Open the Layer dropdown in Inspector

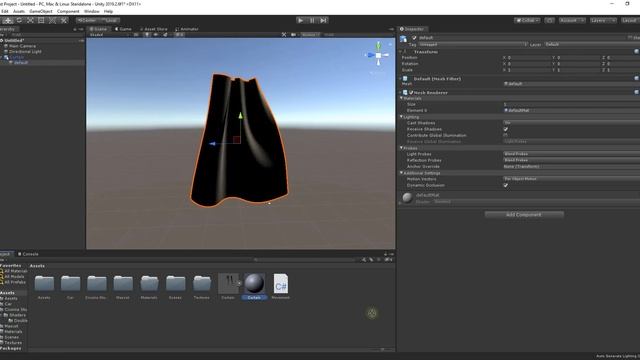(x=592, y=44)
